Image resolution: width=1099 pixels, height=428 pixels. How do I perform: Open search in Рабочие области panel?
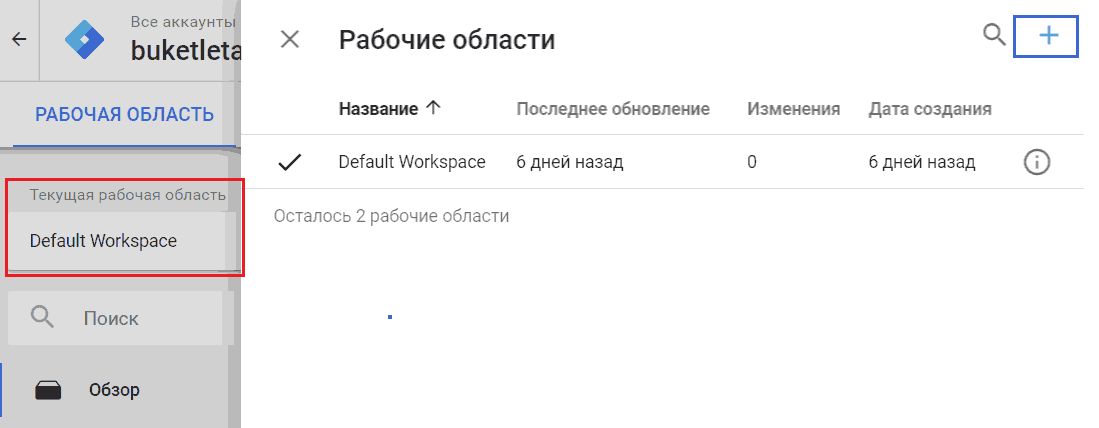995,34
